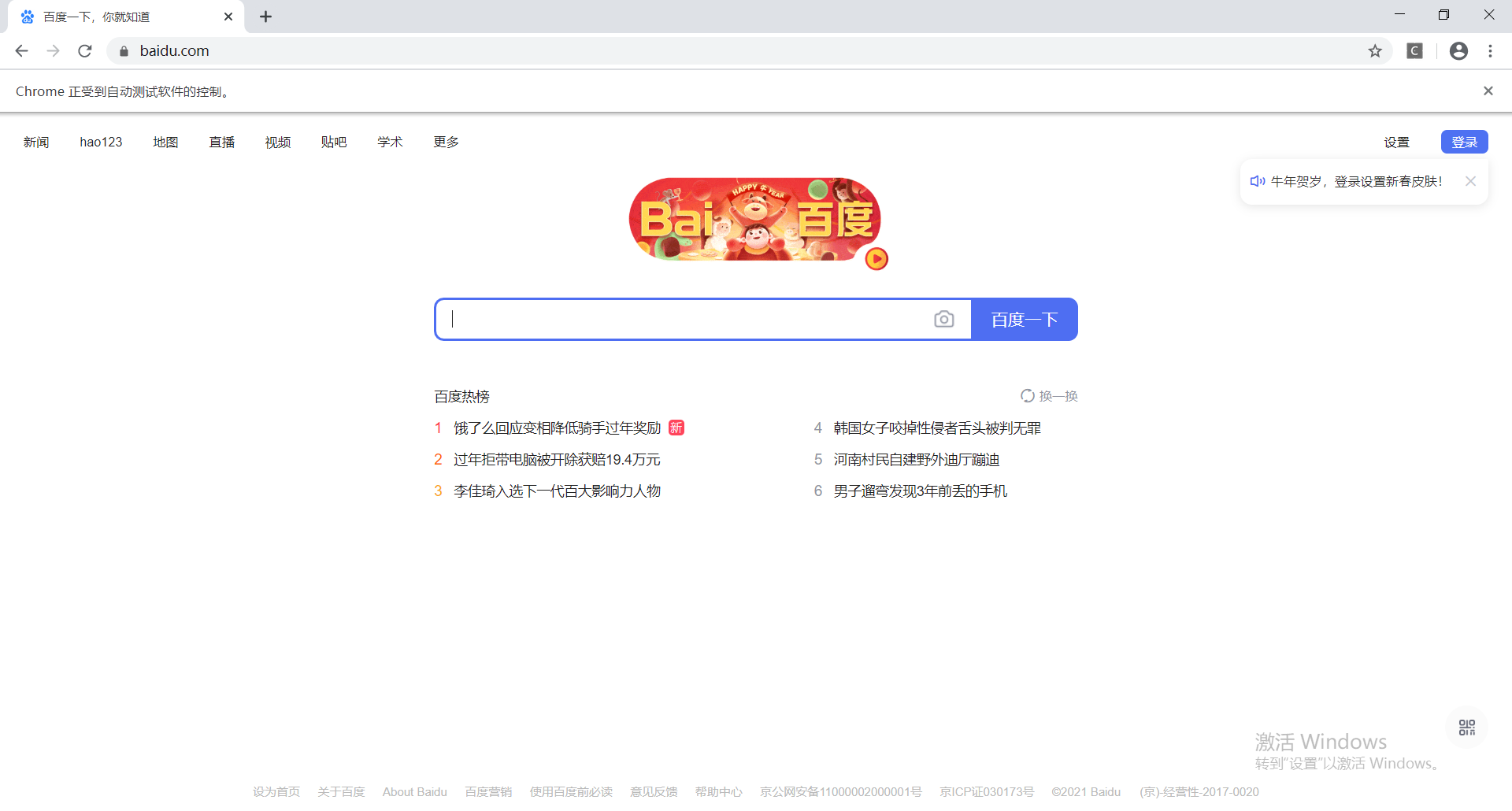Click the Baidu New Year logo
The image size is (1512, 811).
click(754, 219)
